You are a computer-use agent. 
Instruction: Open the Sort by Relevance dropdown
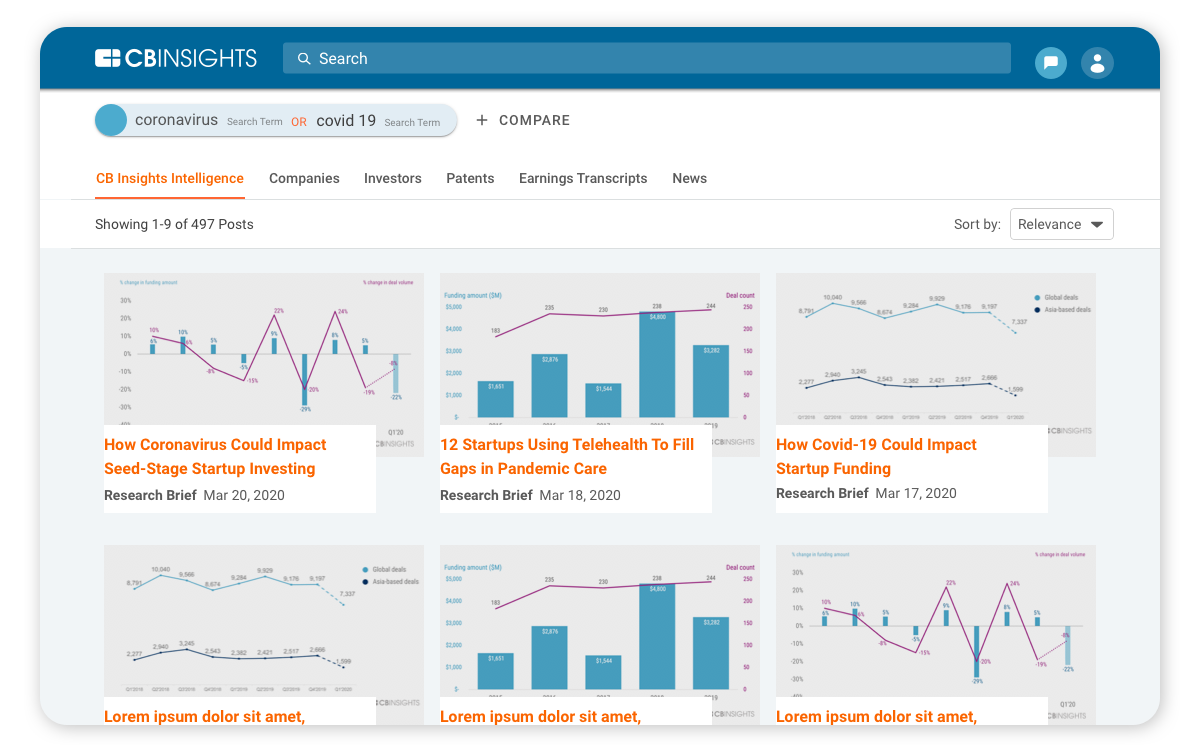[1062, 224]
